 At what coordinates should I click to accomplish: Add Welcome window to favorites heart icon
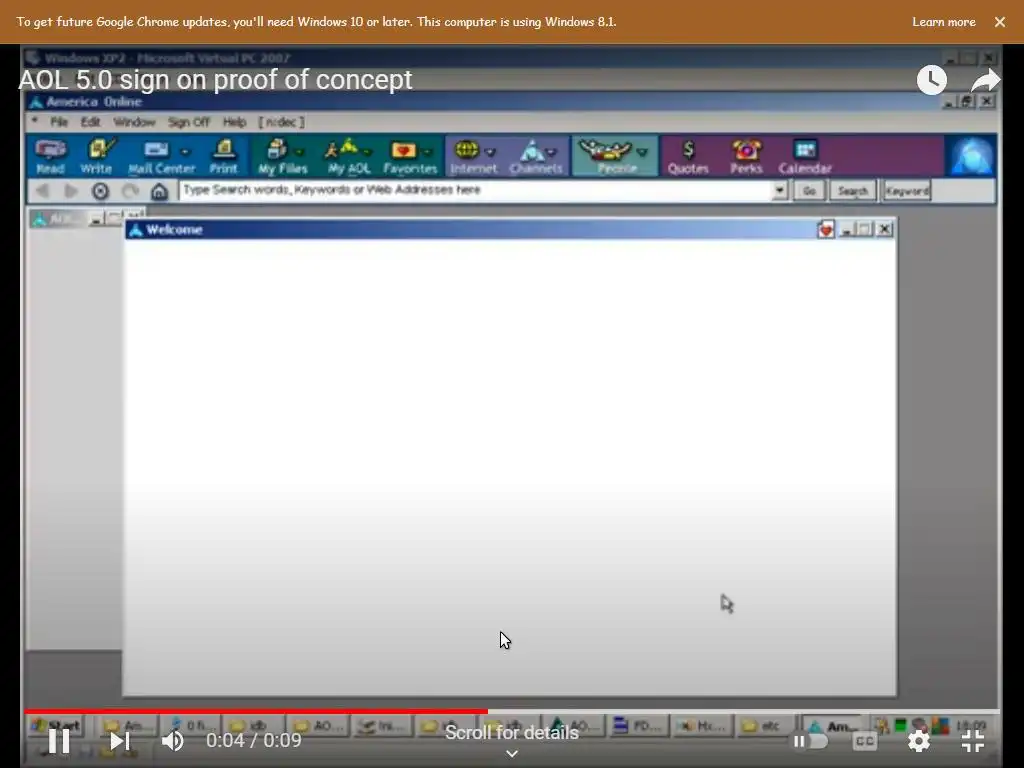click(825, 229)
